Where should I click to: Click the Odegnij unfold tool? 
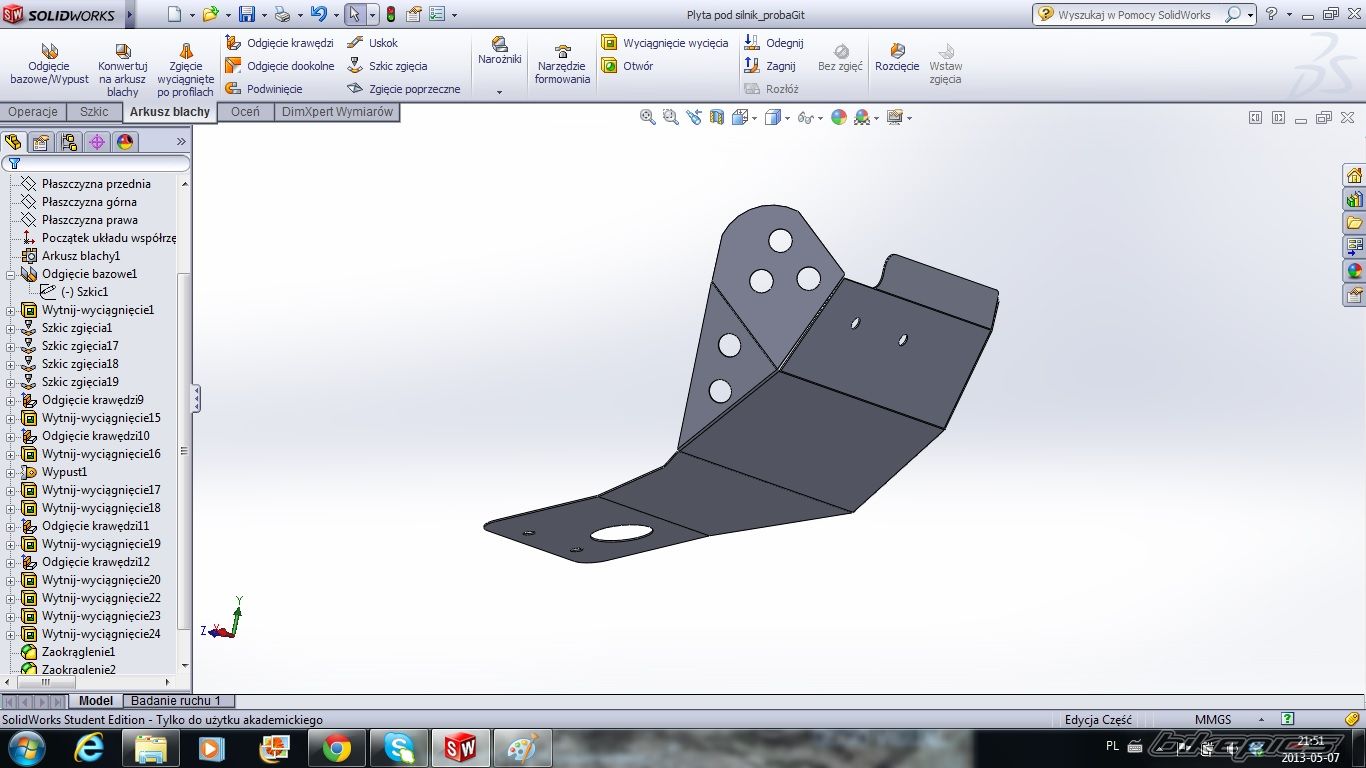click(774, 43)
